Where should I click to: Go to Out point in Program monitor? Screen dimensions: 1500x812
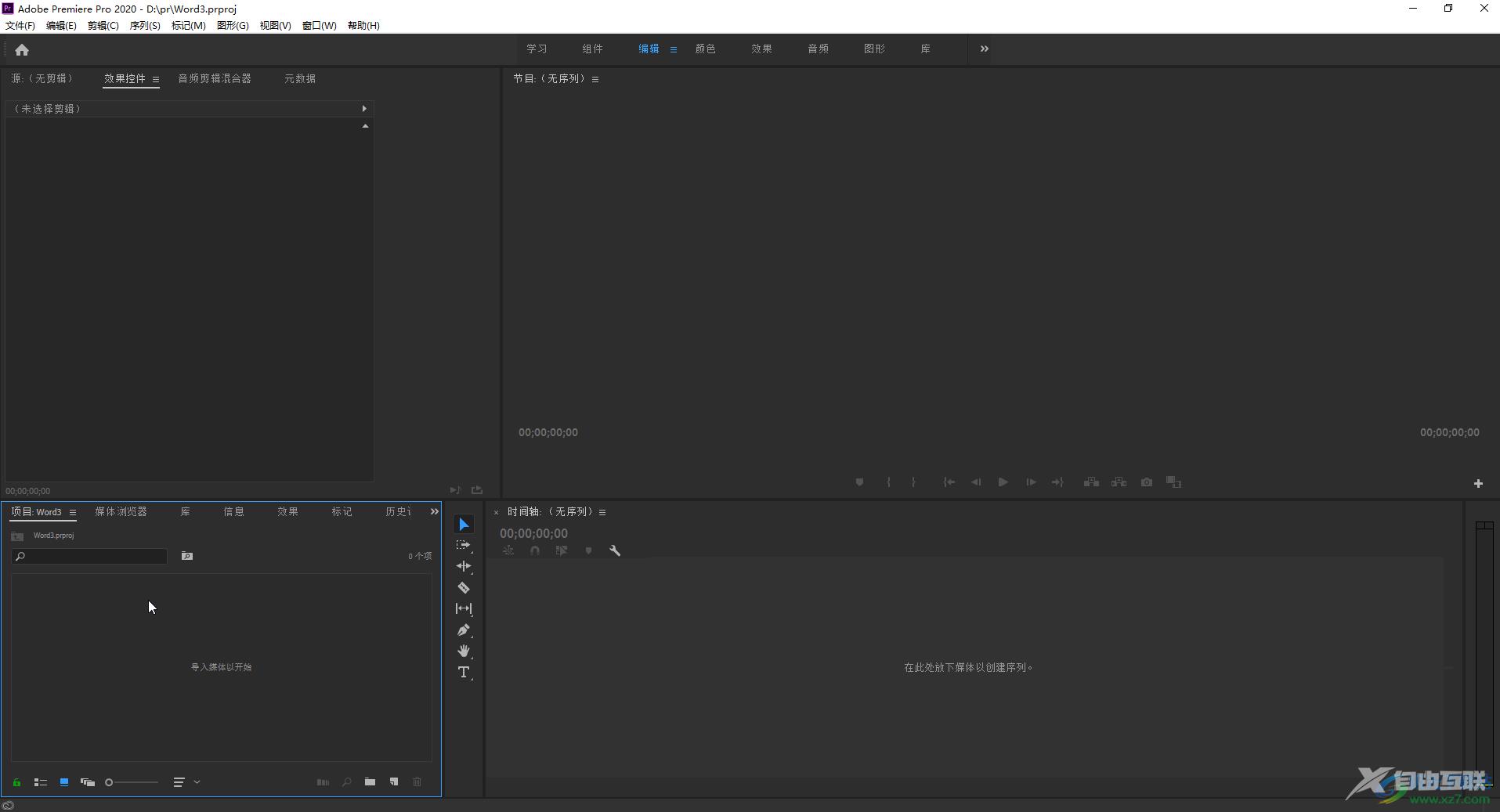click(x=1057, y=482)
